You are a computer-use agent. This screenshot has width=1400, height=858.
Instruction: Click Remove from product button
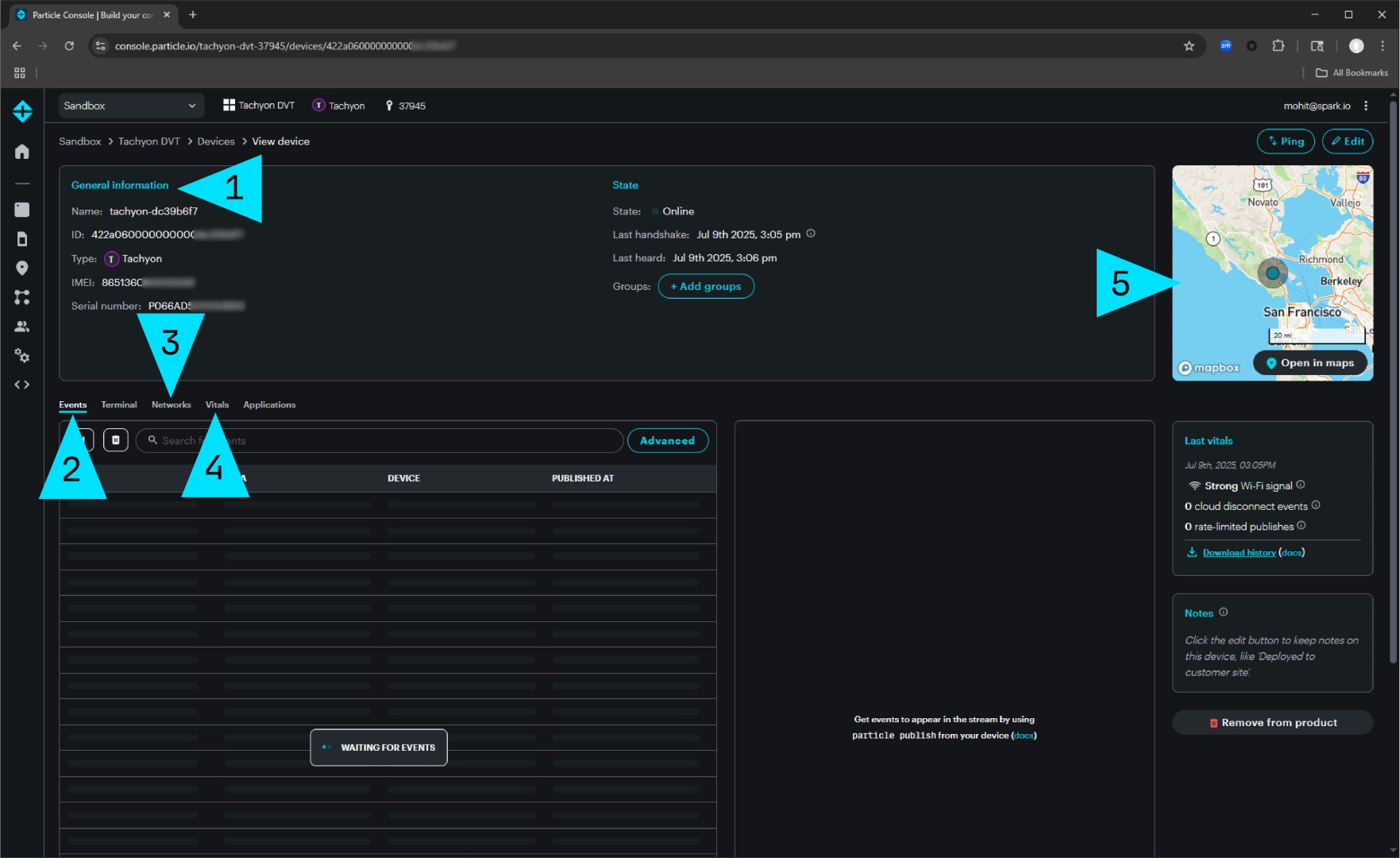point(1272,722)
